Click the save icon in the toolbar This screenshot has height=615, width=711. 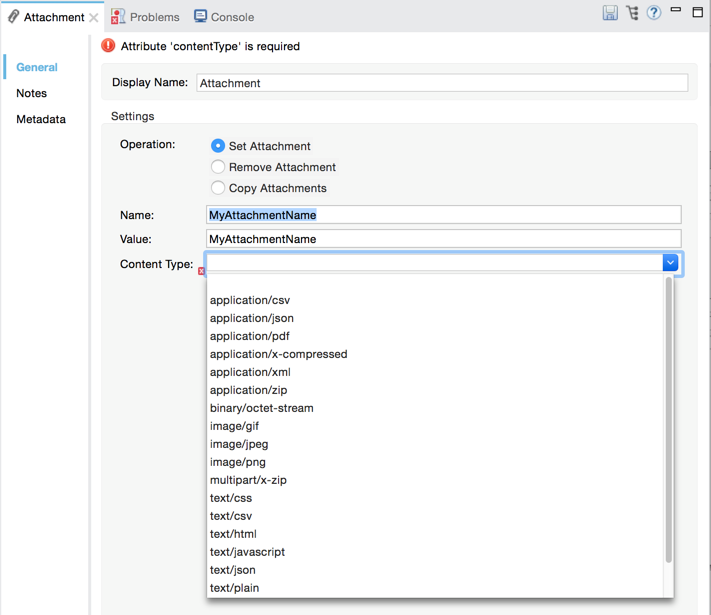[x=610, y=13]
